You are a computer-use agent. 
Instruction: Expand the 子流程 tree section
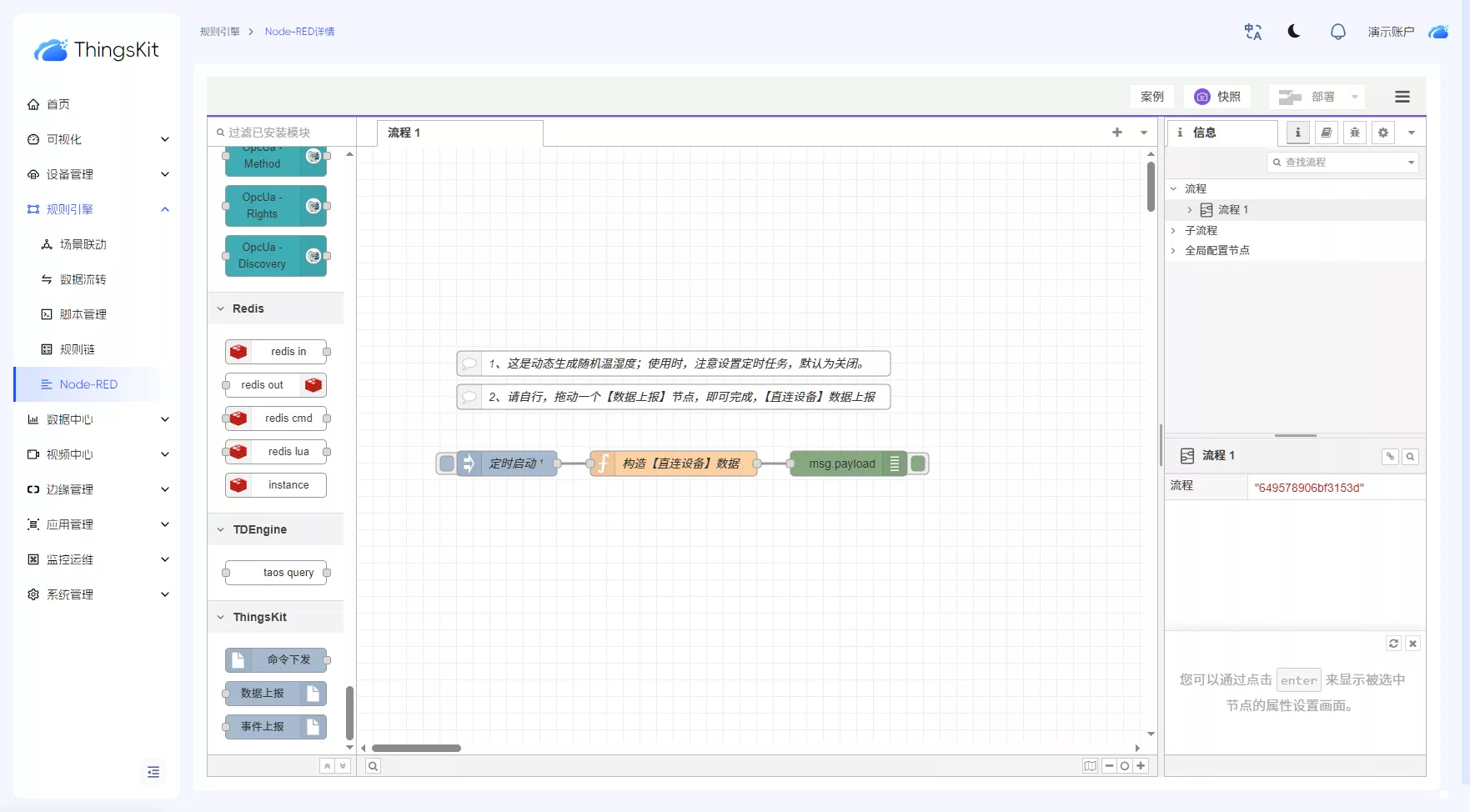pos(1173,230)
